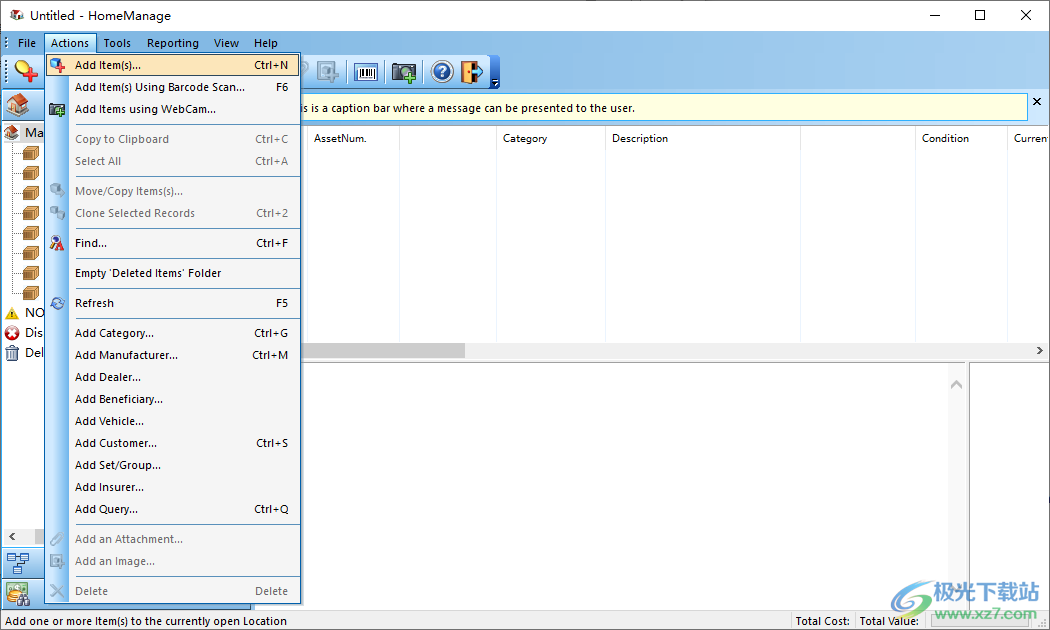Image resolution: width=1050 pixels, height=630 pixels.
Task: Click the house locations pane icon
Action: 18,105
